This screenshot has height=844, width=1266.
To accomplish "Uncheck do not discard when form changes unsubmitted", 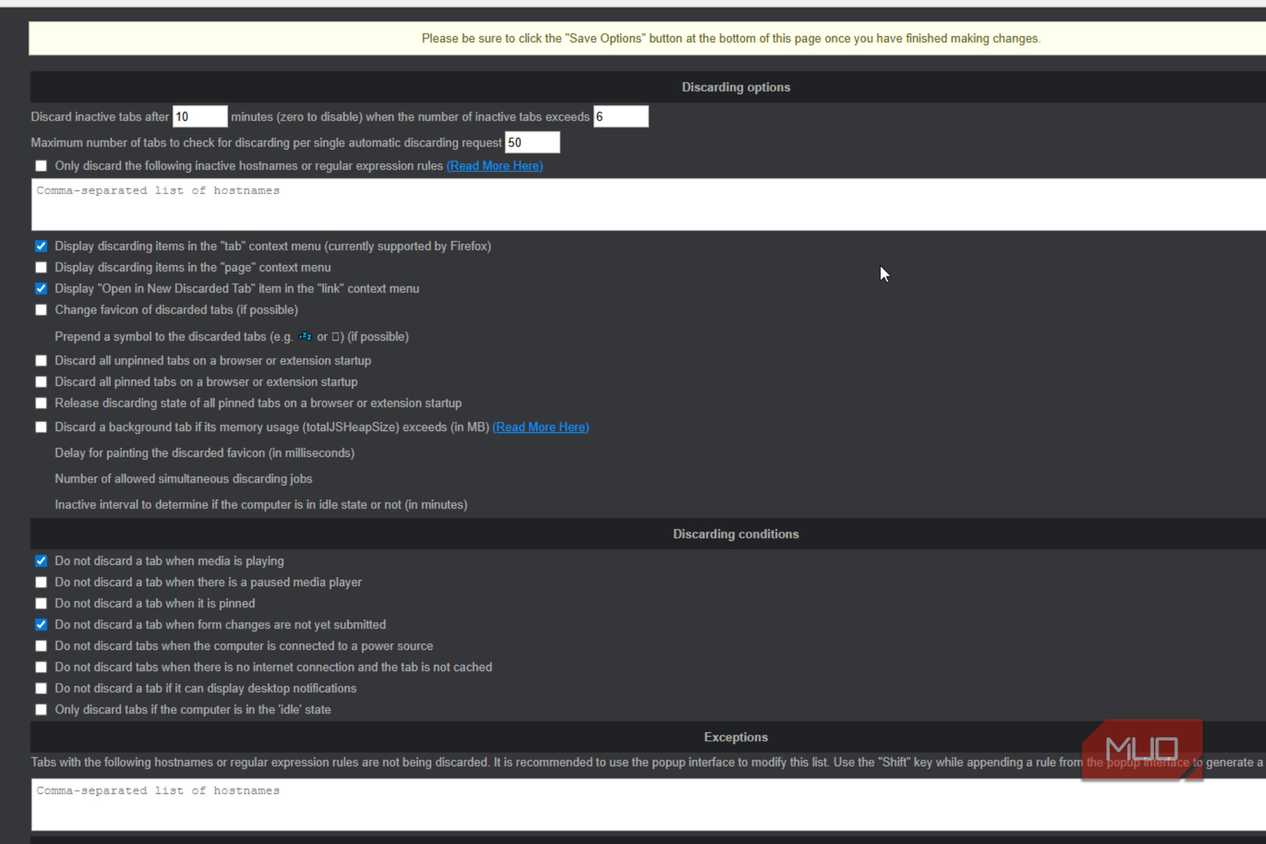I will pyautogui.click(x=41, y=624).
